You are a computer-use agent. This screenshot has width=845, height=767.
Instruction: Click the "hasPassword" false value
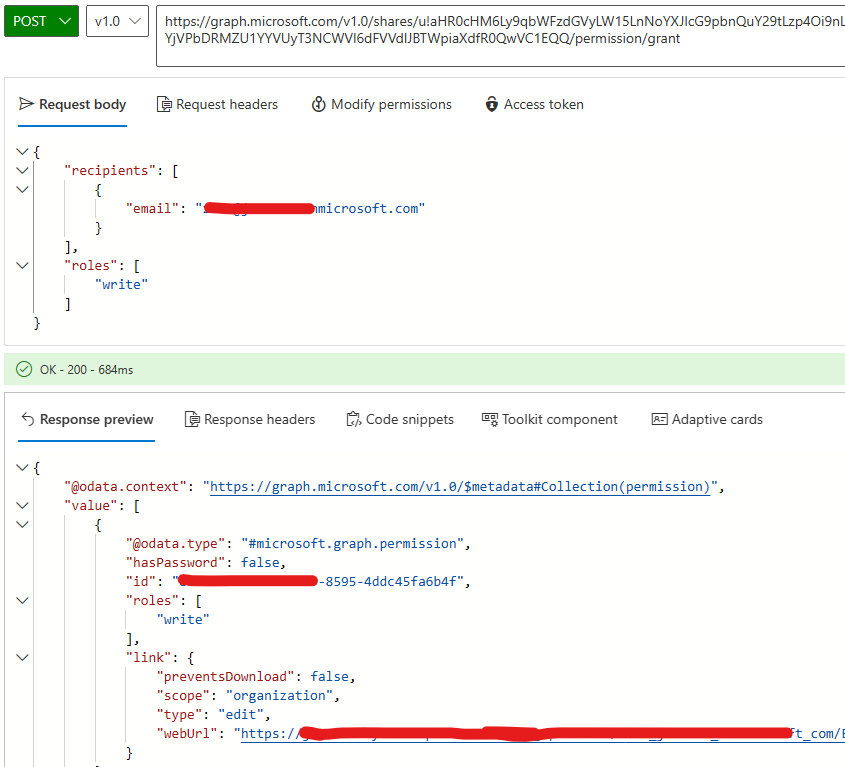(x=260, y=563)
